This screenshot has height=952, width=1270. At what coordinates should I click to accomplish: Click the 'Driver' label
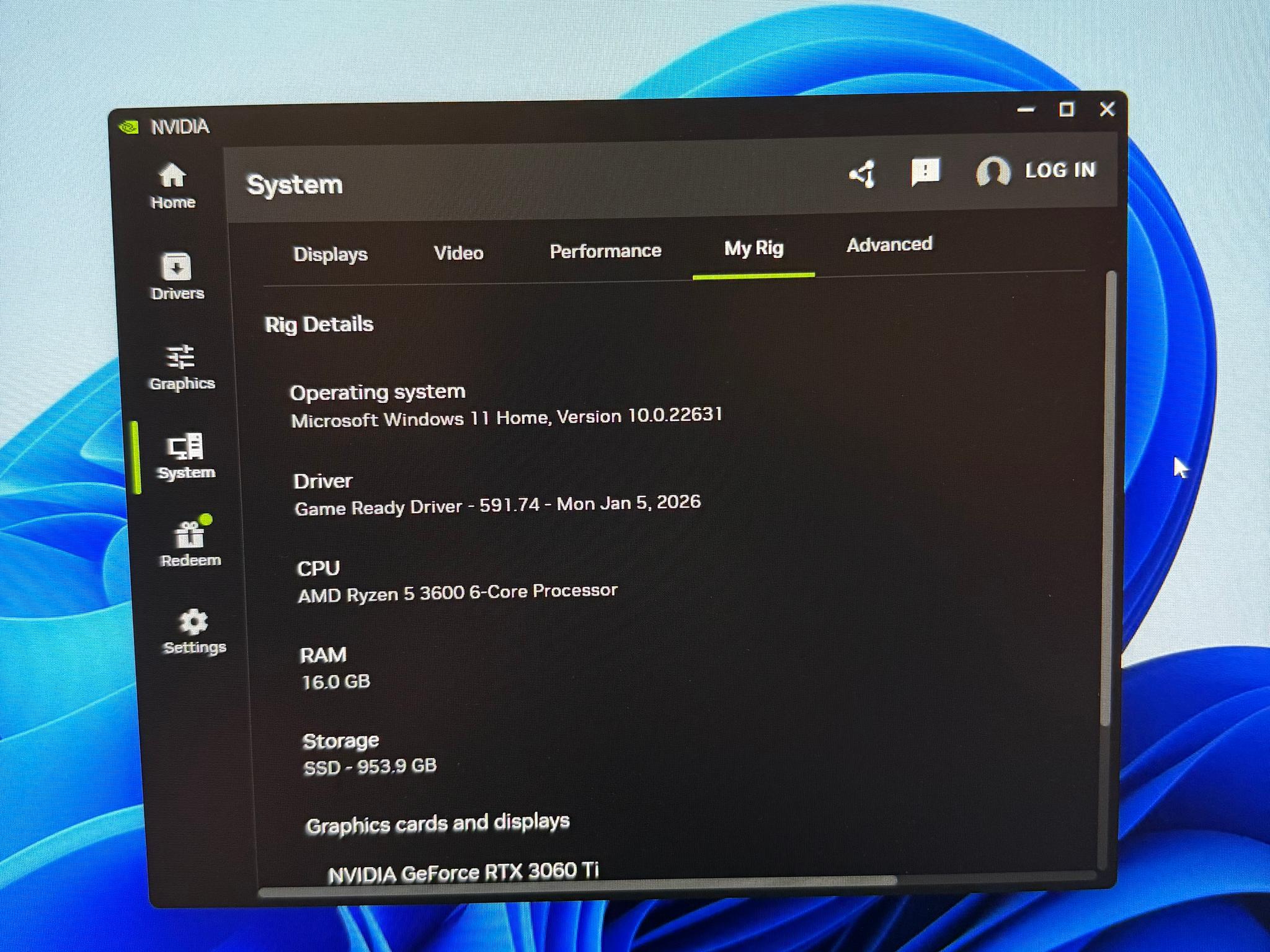(x=322, y=481)
